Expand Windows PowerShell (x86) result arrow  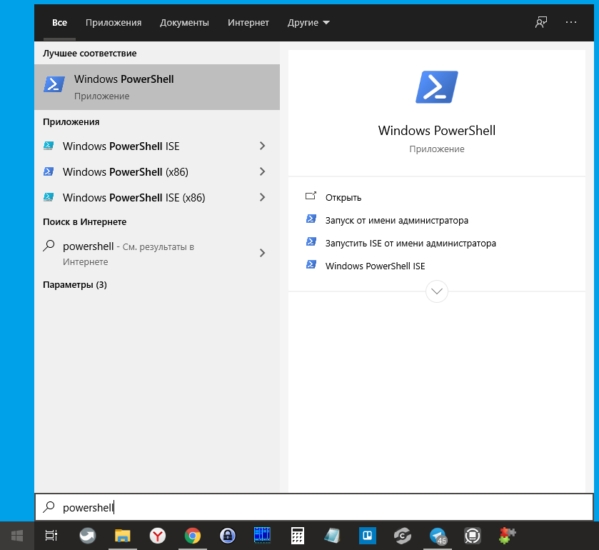(262, 171)
